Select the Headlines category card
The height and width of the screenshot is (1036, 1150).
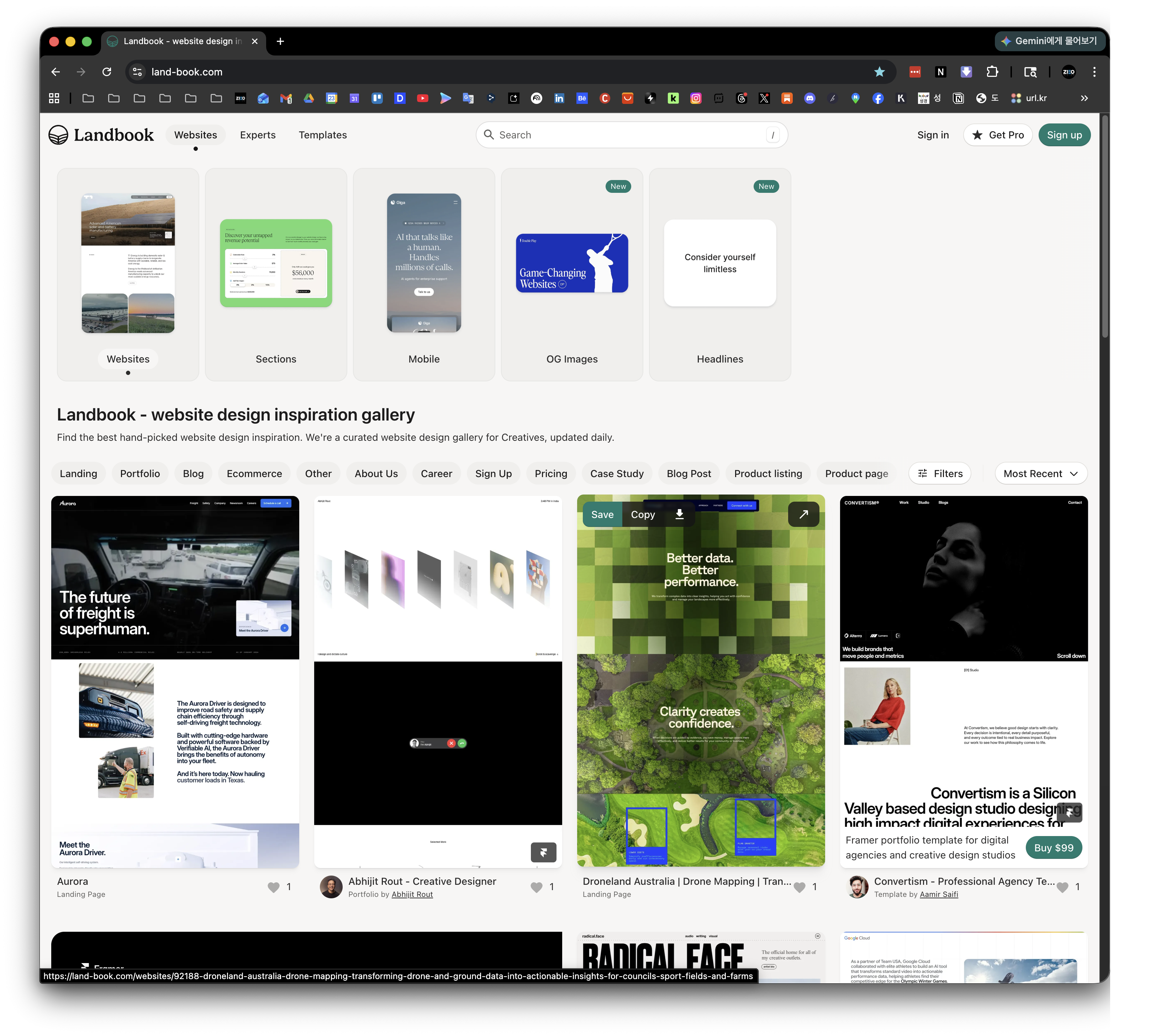[x=720, y=274]
